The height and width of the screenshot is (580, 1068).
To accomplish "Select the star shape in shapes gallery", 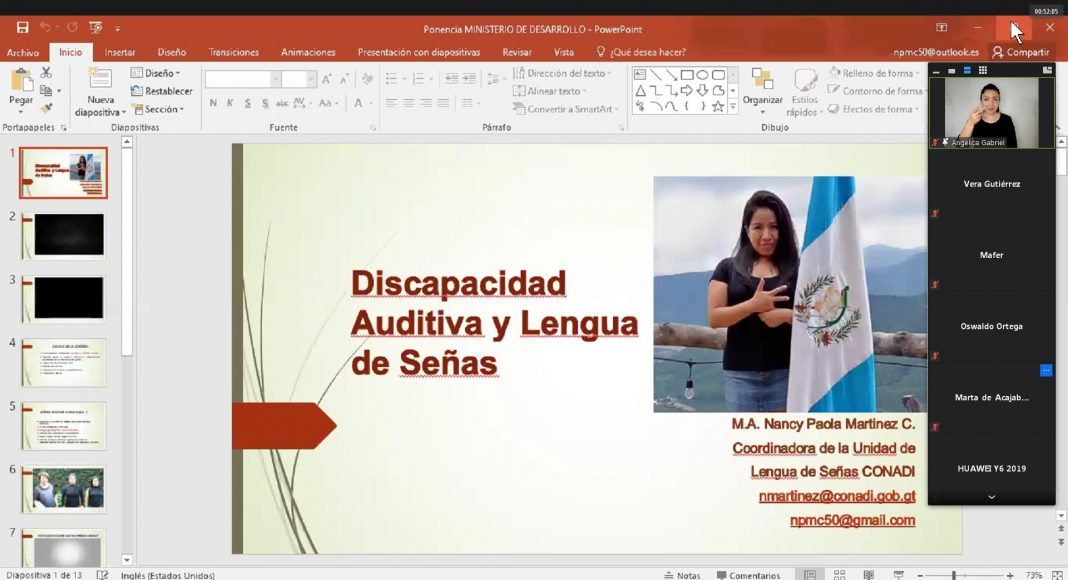I will (718, 106).
